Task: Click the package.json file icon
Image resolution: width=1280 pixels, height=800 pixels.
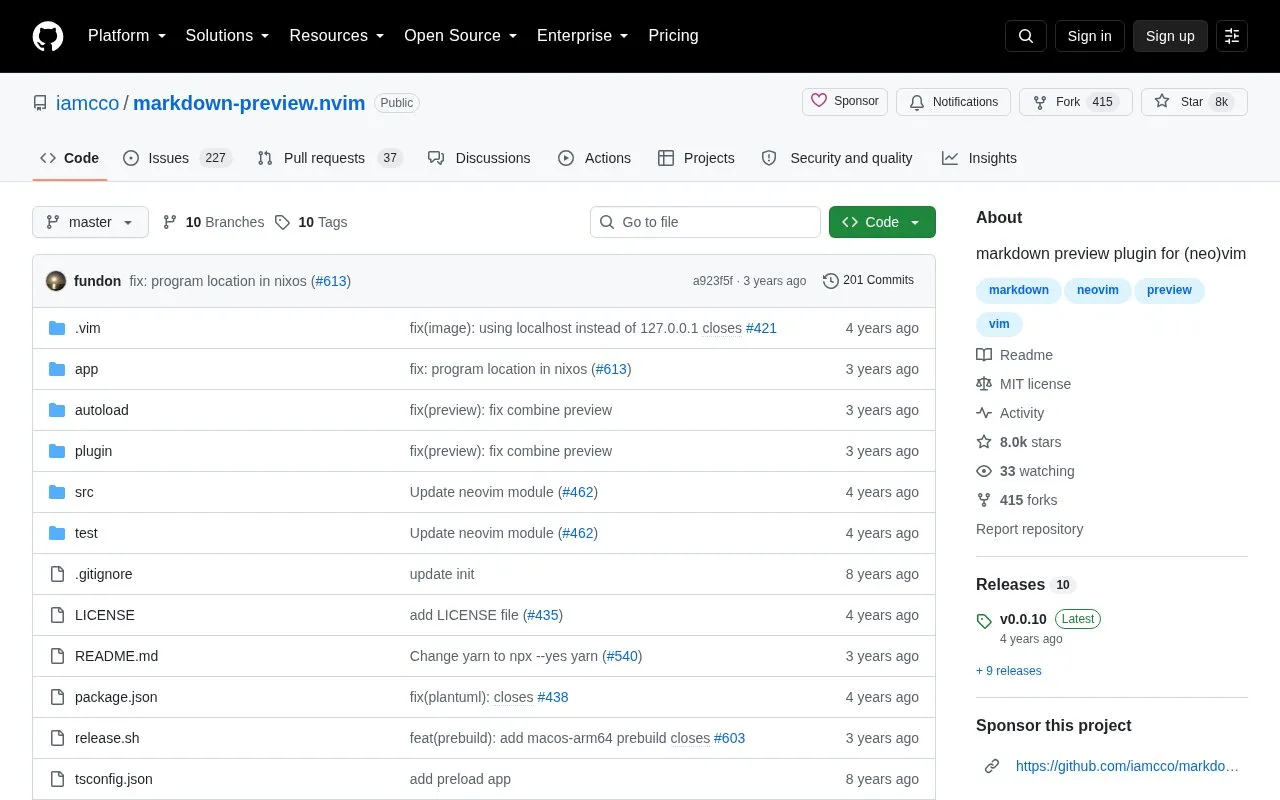Action: pos(57,697)
